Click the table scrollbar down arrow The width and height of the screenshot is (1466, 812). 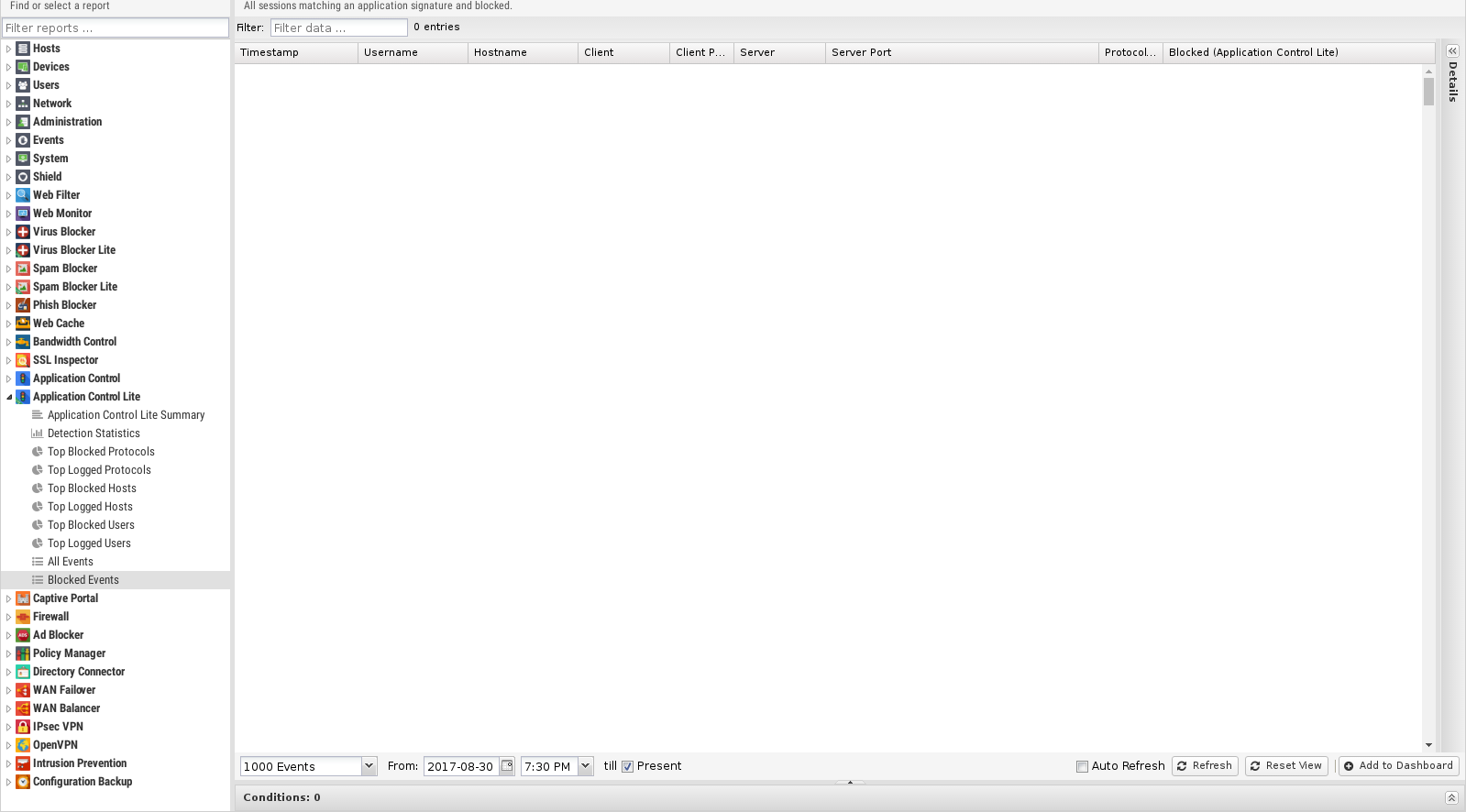click(1428, 745)
